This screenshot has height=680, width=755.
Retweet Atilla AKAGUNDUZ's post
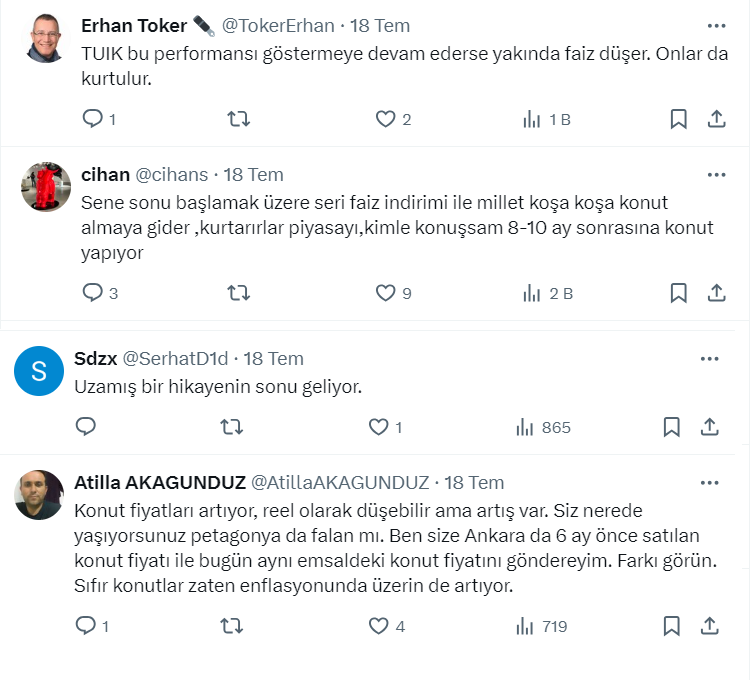(x=231, y=626)
